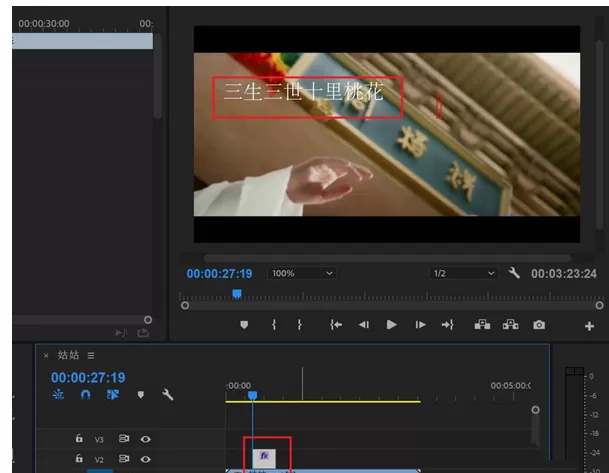Click the Extract button

(511, 325)
